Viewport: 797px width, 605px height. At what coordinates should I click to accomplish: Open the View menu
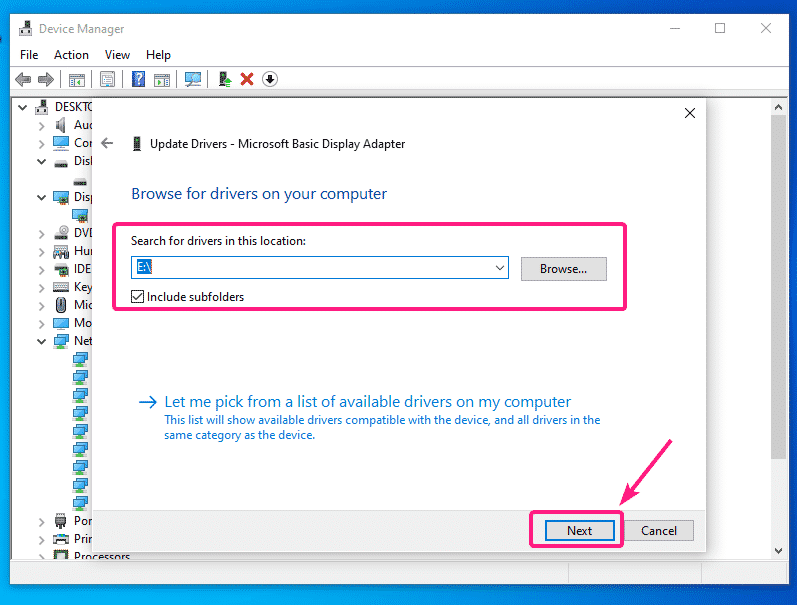point(117,54)
